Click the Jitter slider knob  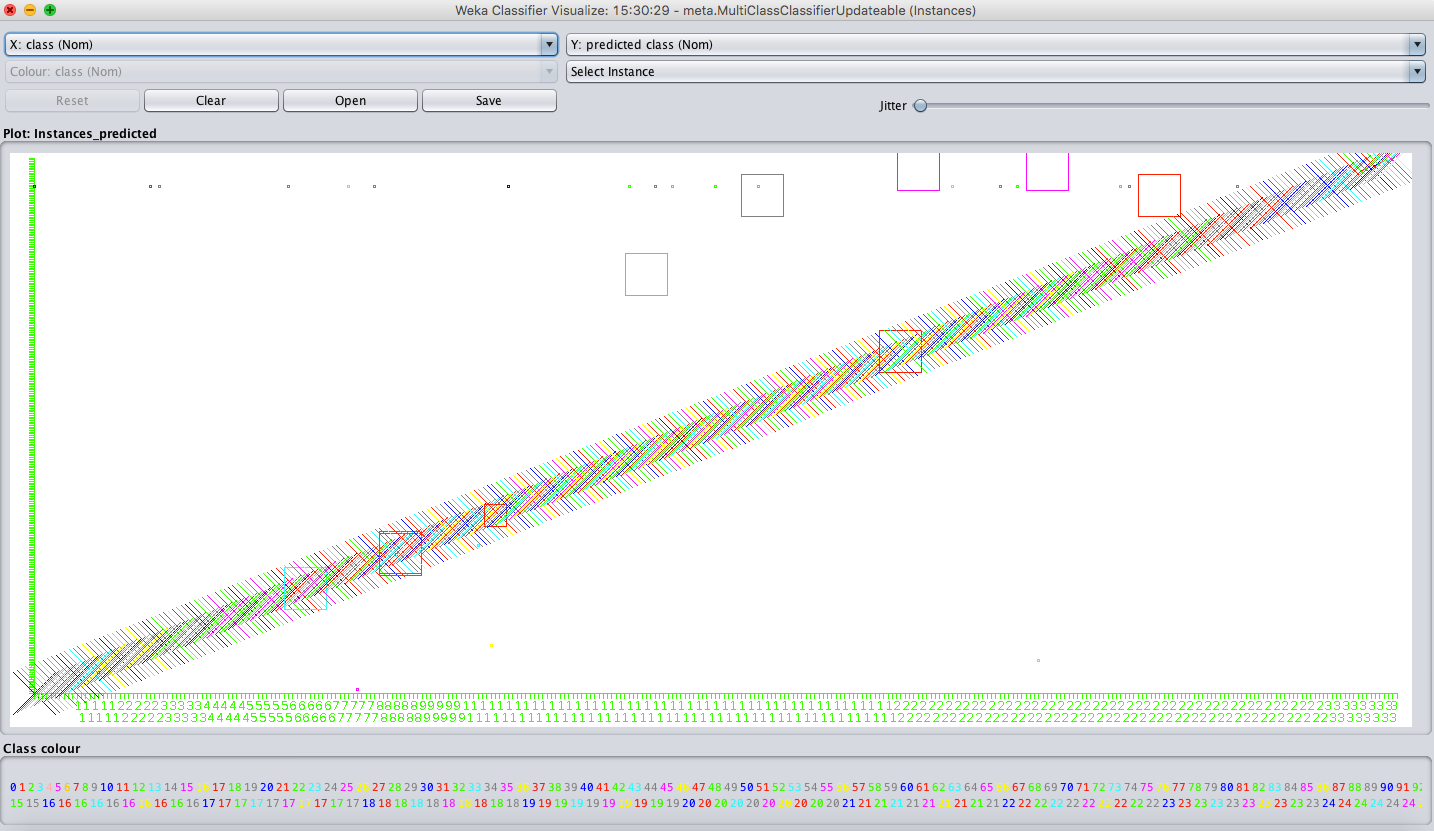920,105
